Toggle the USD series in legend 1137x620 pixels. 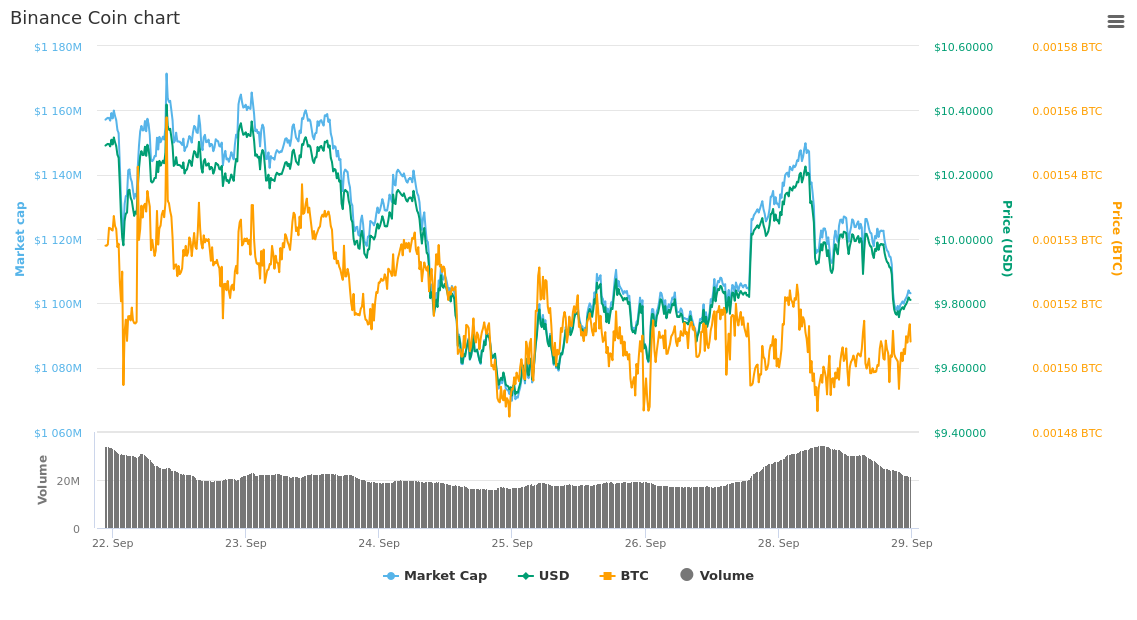[544, 576]
